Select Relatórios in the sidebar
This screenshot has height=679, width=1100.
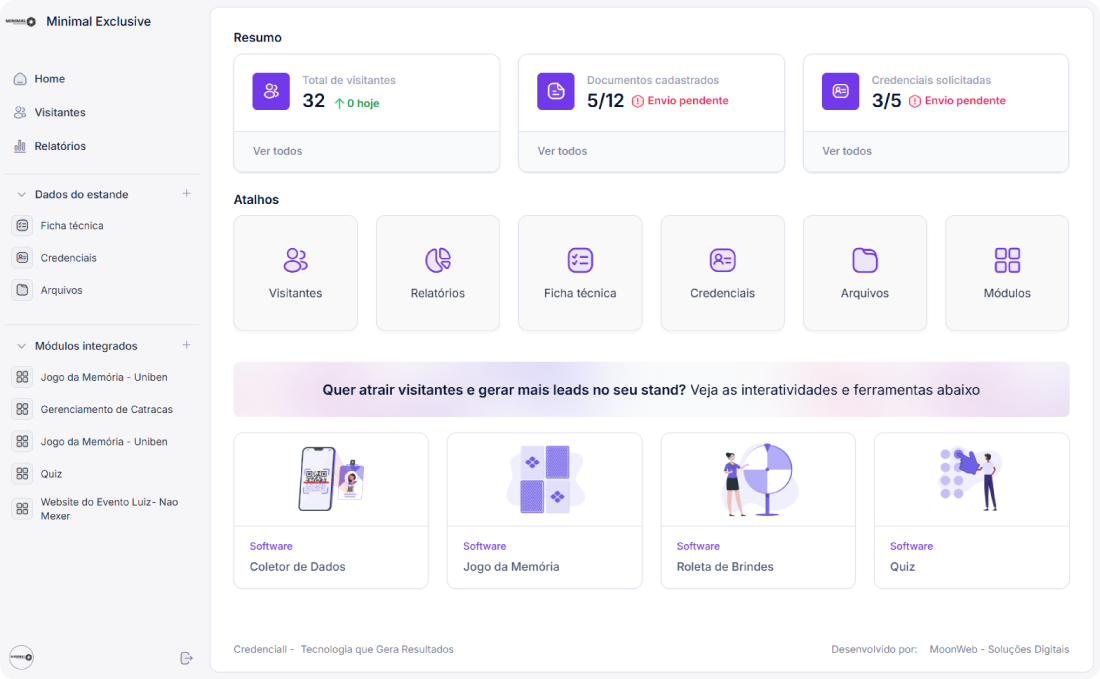[x=60, y=145]
